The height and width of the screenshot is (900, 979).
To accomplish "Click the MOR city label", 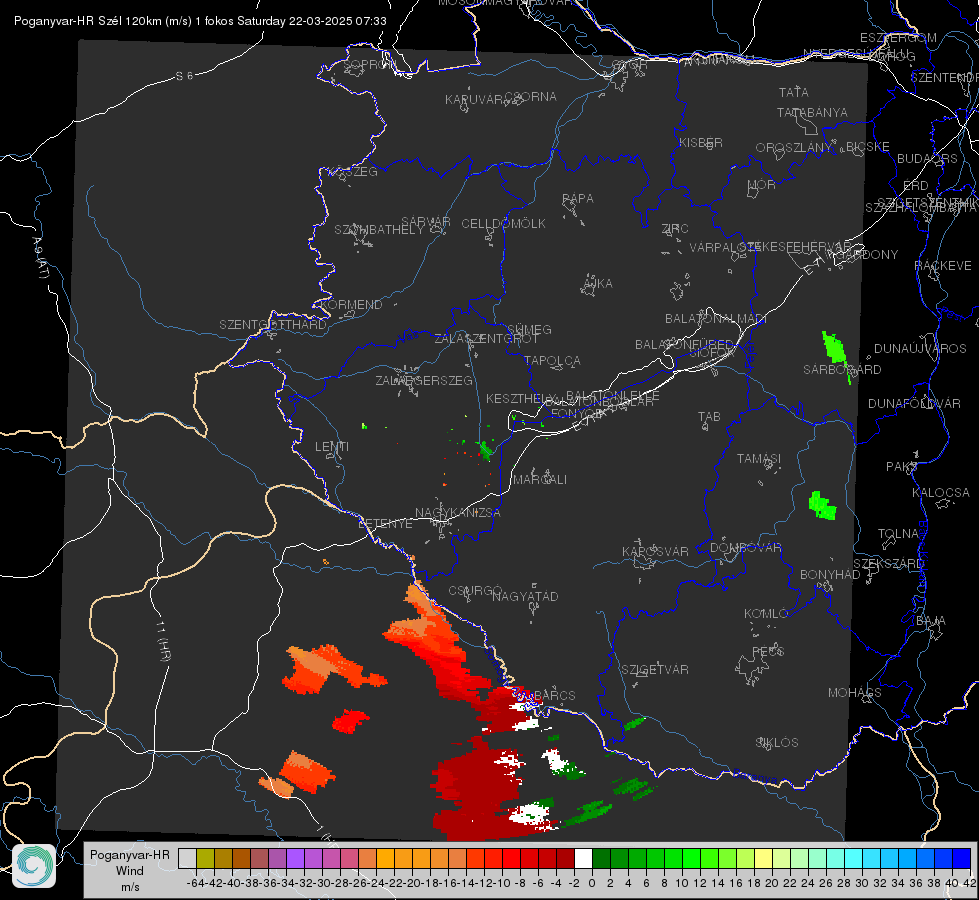I will pos(762,184).
